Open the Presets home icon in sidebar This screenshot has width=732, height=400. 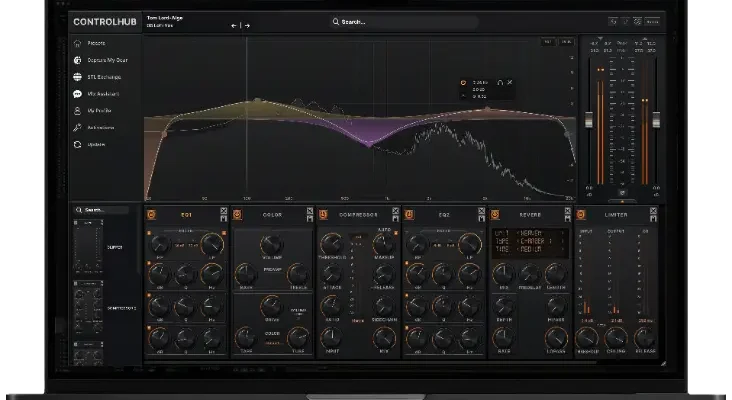click(77, 43)
